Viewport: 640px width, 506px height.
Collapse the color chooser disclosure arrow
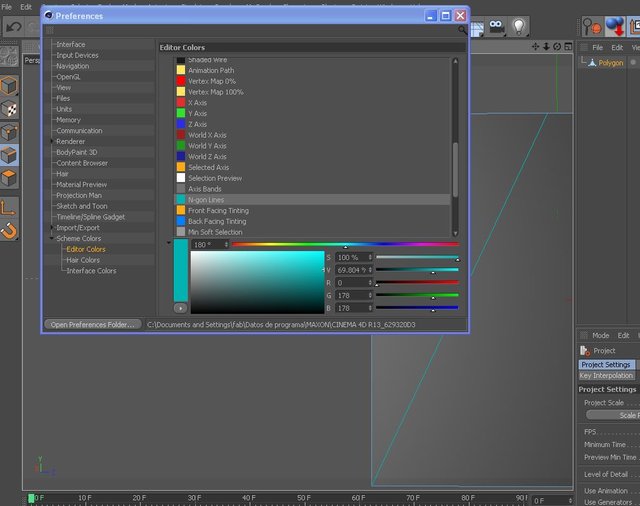(169, 243)
